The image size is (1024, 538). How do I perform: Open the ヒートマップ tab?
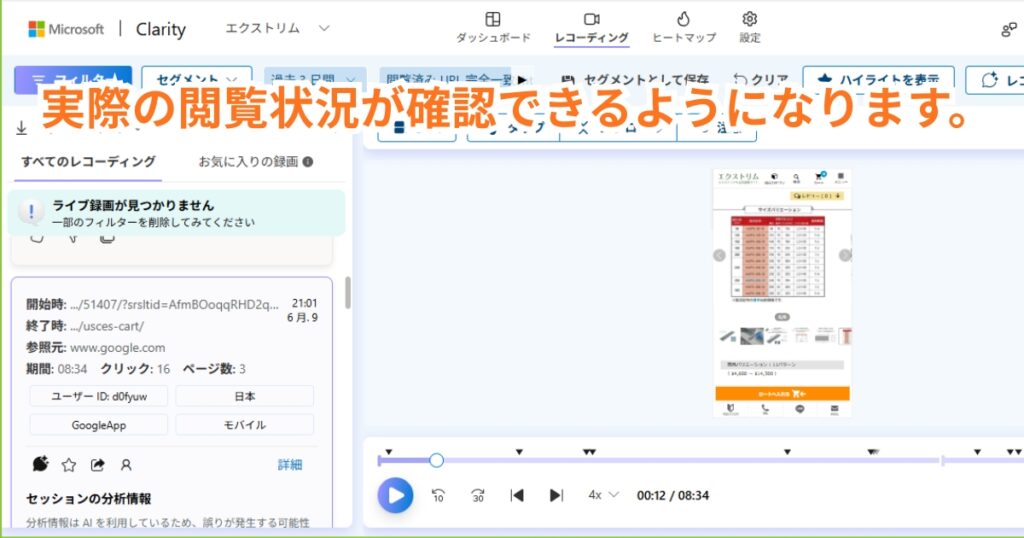pyautogui.click(x=684, y=28)
